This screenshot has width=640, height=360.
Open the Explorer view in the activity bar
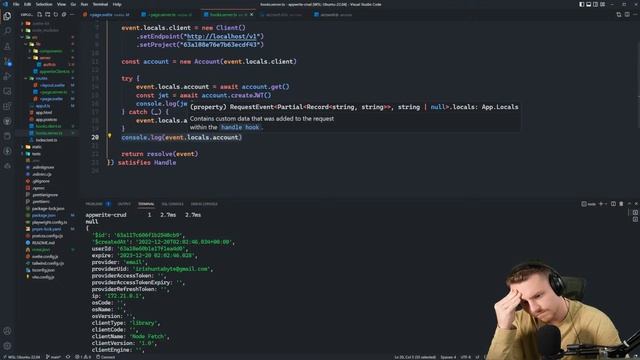tap(7, 16)
